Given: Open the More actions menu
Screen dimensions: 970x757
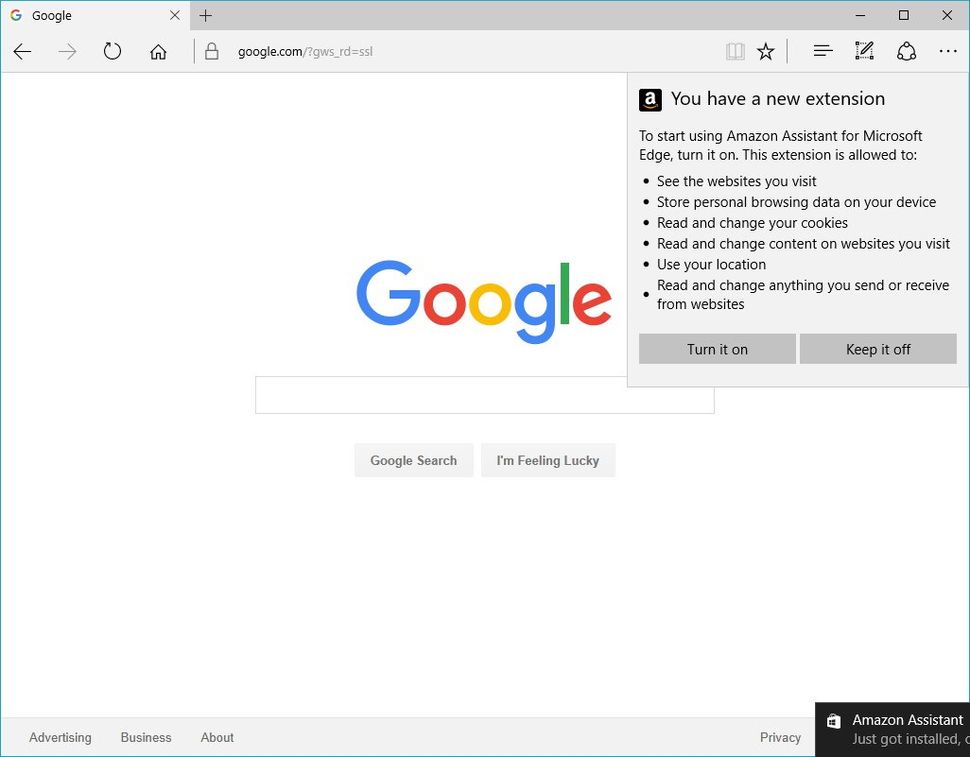Looking at the screenshot, I should coord(947,50).
